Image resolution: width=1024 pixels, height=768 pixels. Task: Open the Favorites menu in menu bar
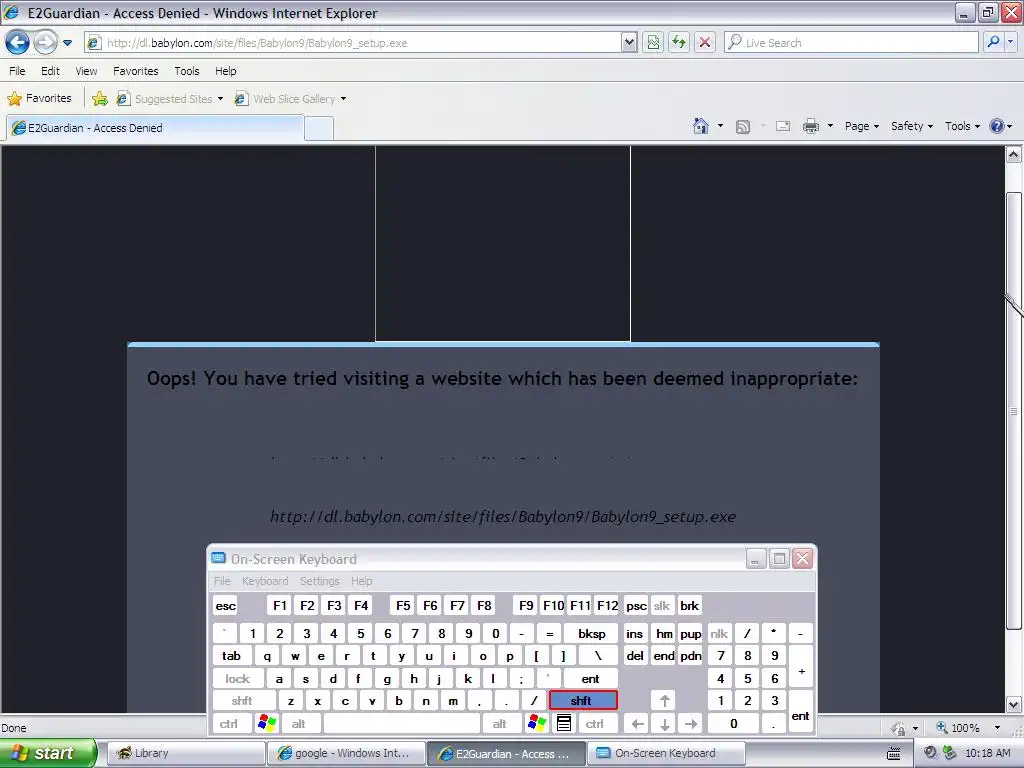[x=136, y=71]
